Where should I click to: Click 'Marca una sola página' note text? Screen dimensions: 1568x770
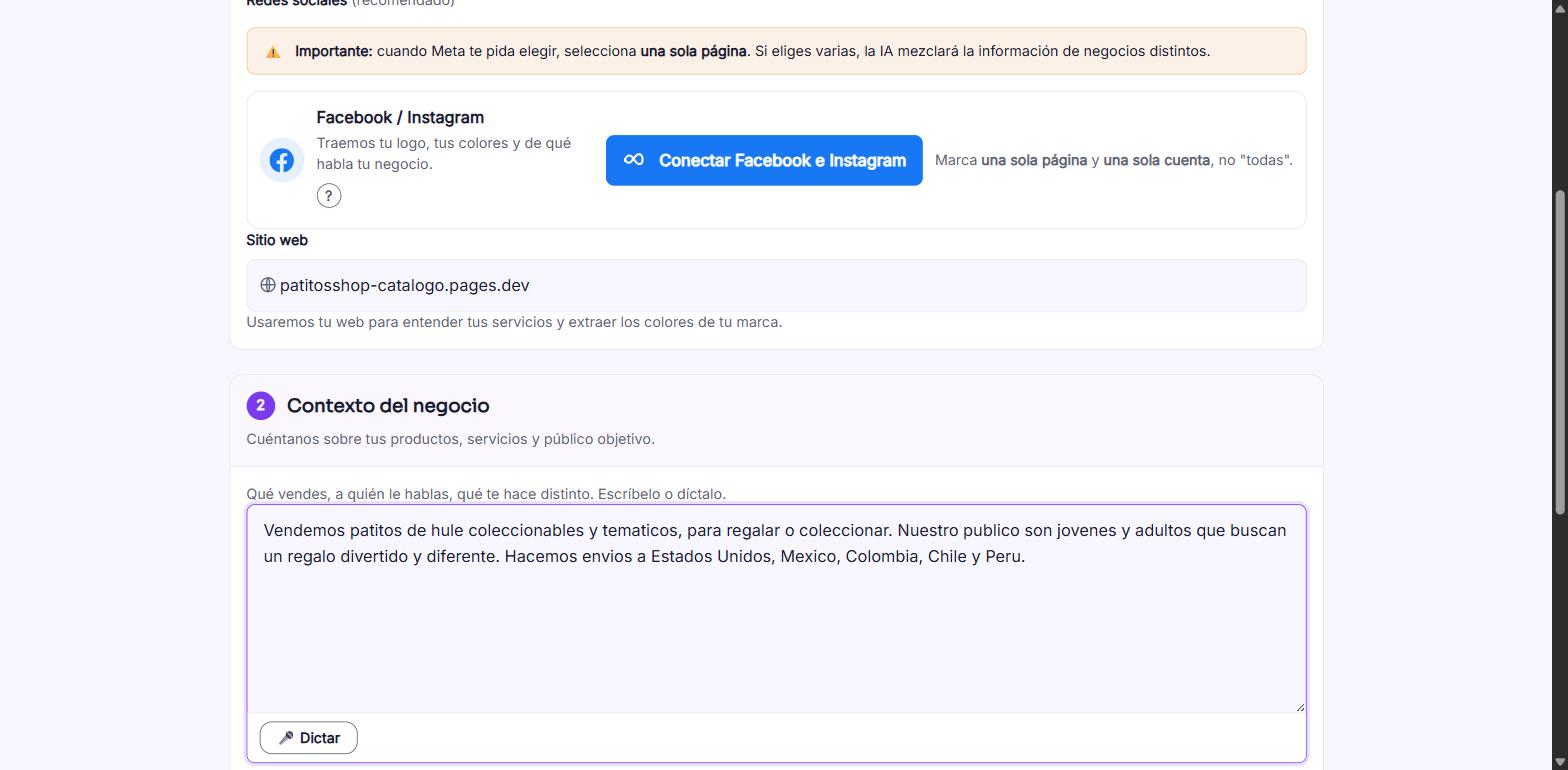coord(1114,160)
